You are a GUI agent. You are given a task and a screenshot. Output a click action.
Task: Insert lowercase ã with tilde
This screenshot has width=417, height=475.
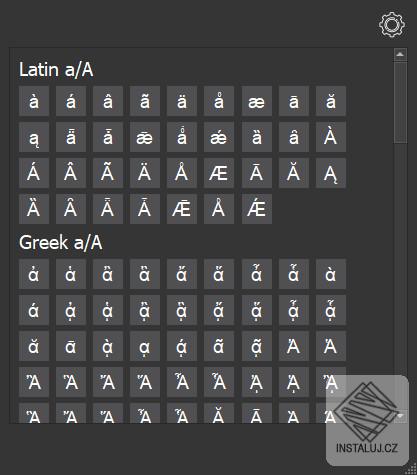pyautogui.click(x=145, y=101)
